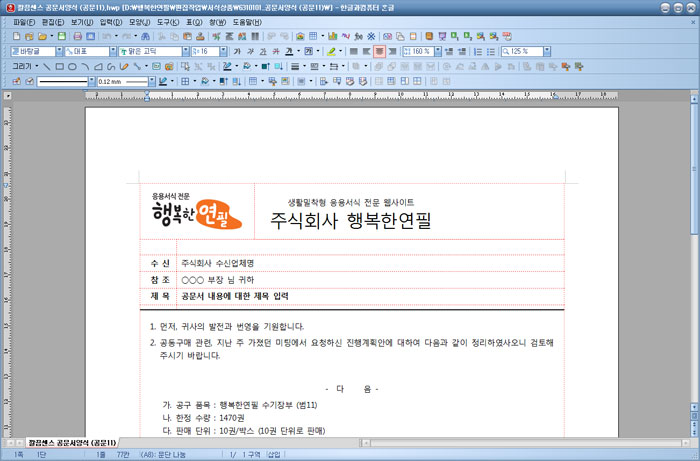The width and height of the screenshot is (700, 461).
Task: Click the vertical scrollbar thumb
Action: (x=694, y=169)
